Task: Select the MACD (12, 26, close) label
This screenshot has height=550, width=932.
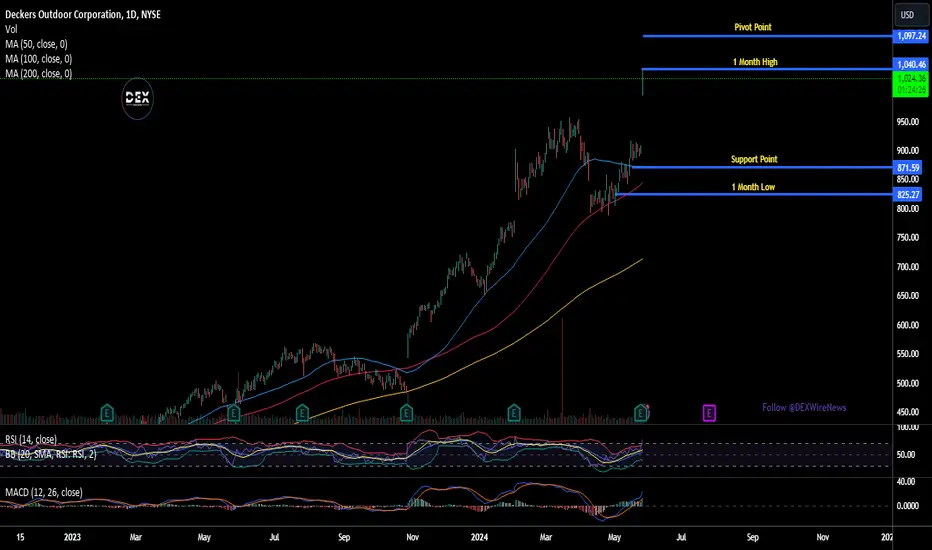Action: click(x=44, y=492)
